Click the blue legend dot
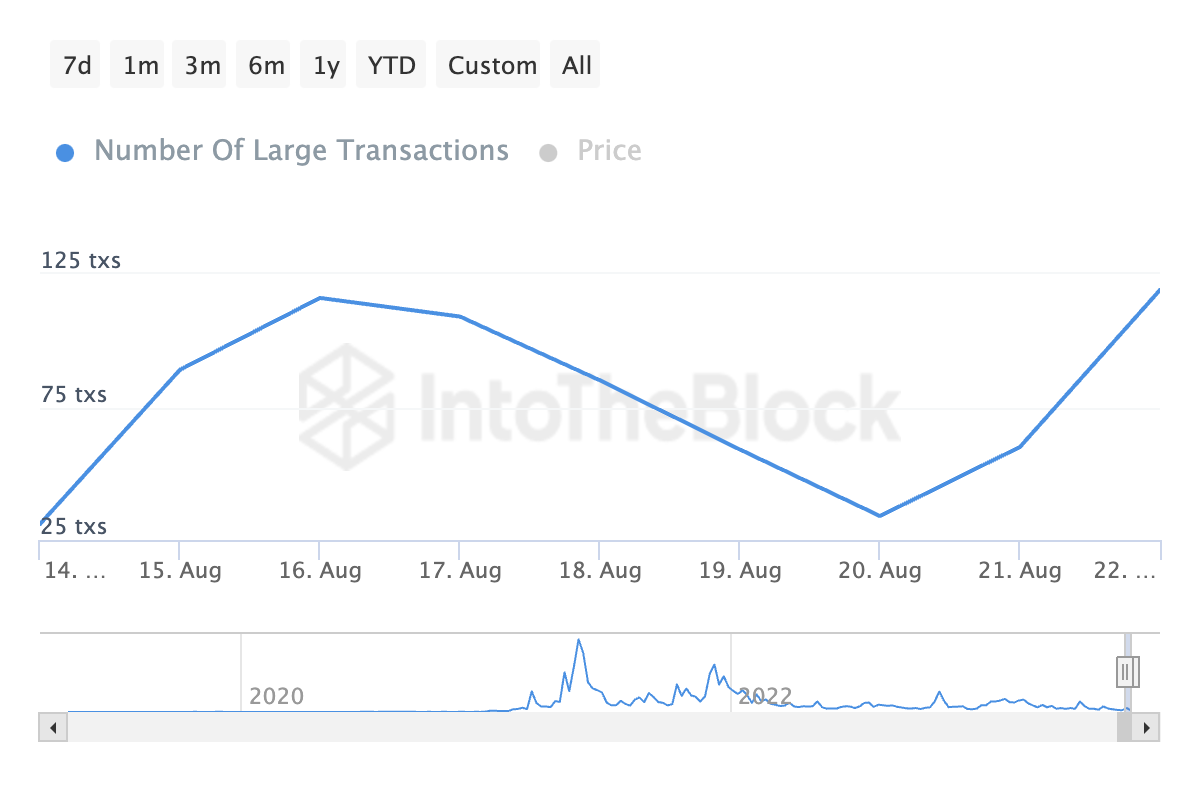This screenshot has height=800, width=1200. click(65, 153)
